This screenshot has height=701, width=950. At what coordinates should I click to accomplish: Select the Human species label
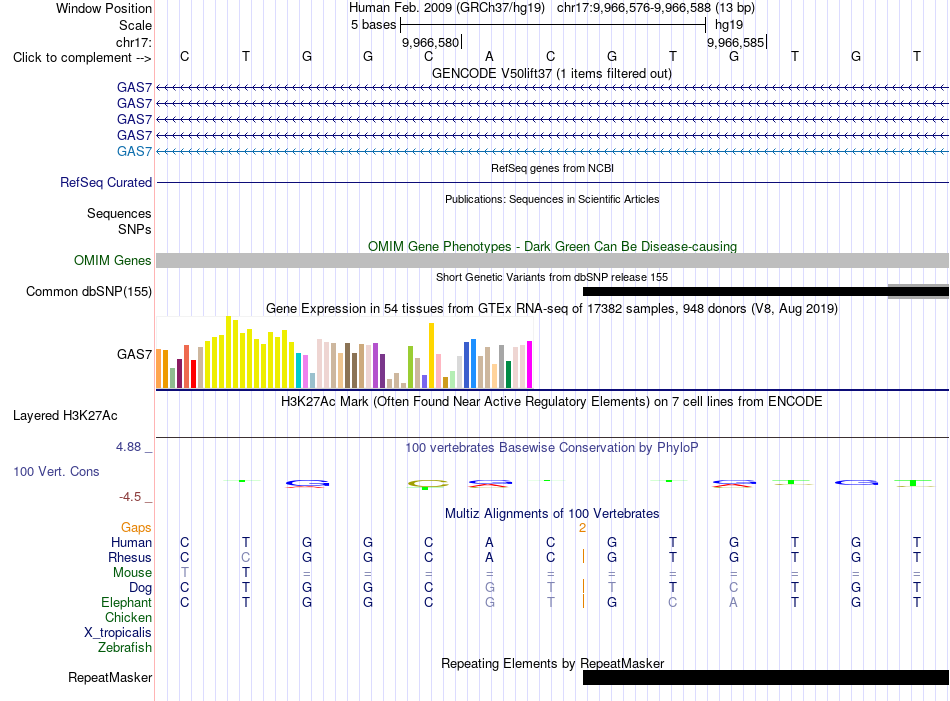coord(131,542)
